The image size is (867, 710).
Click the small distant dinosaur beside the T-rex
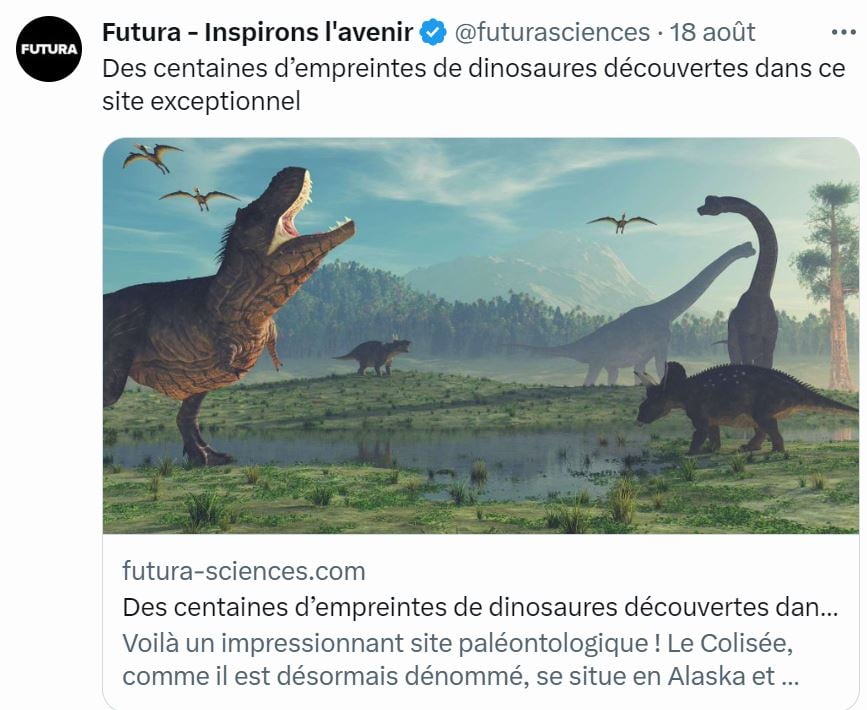click(x=375, y=355)
